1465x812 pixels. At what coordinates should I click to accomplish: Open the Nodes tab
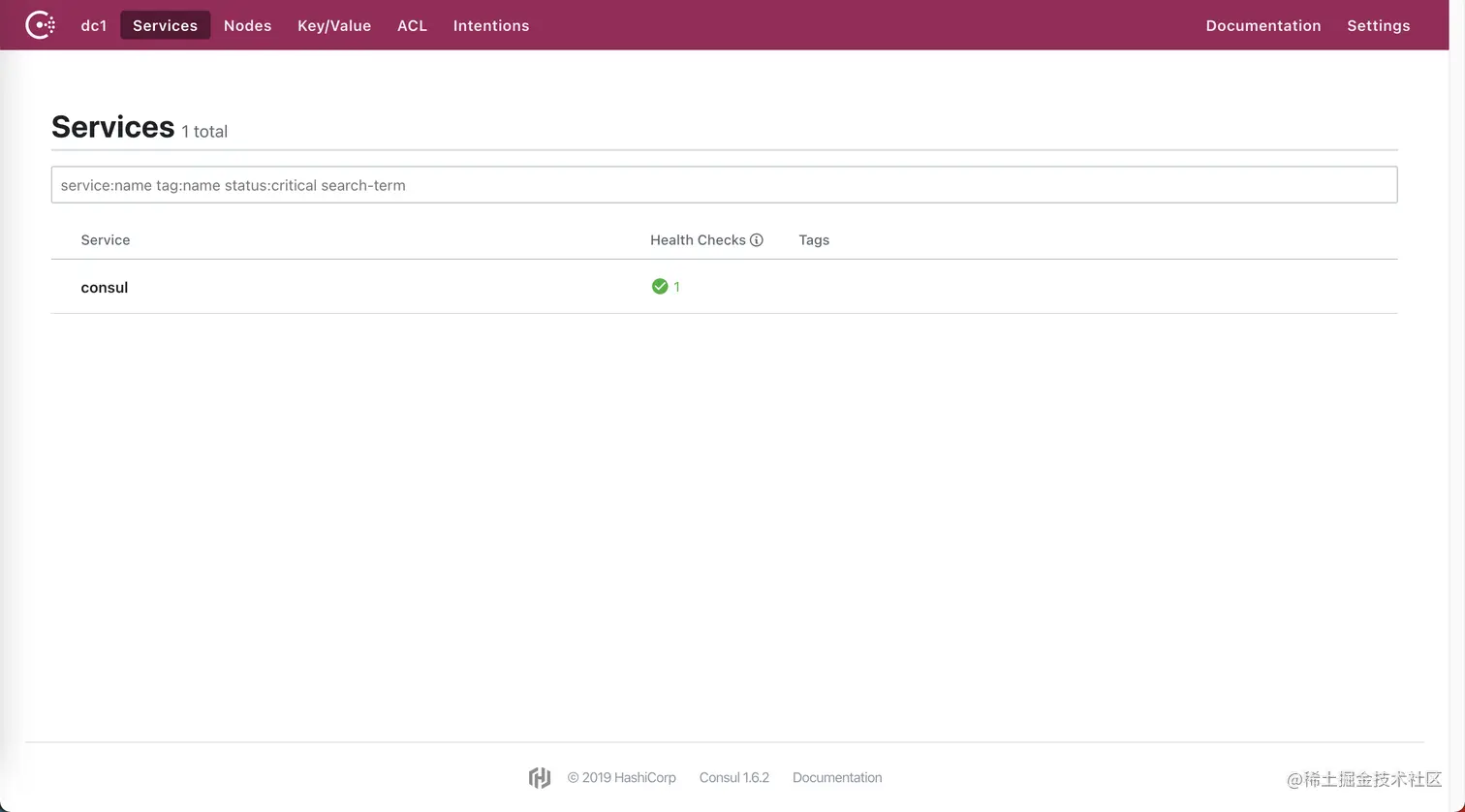tap(247, 25)
